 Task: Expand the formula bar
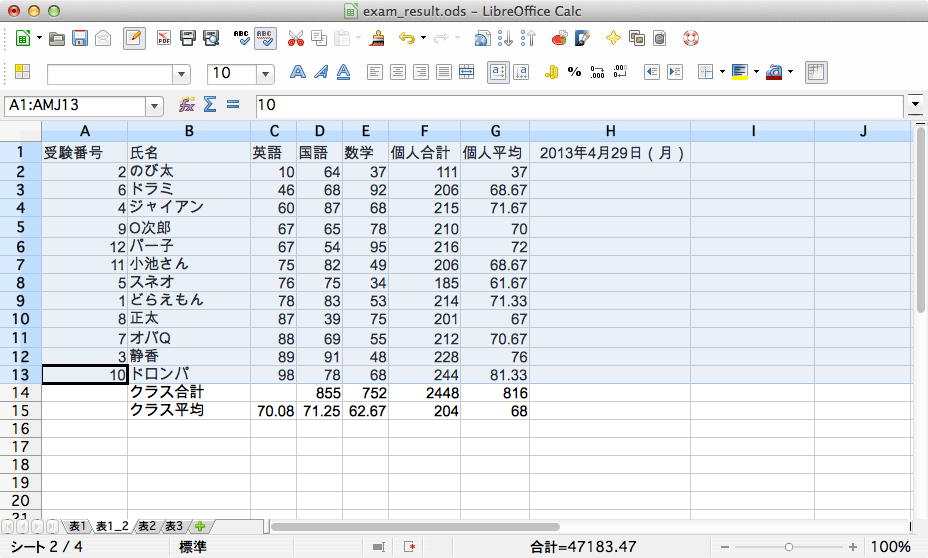tap(916, 104)
